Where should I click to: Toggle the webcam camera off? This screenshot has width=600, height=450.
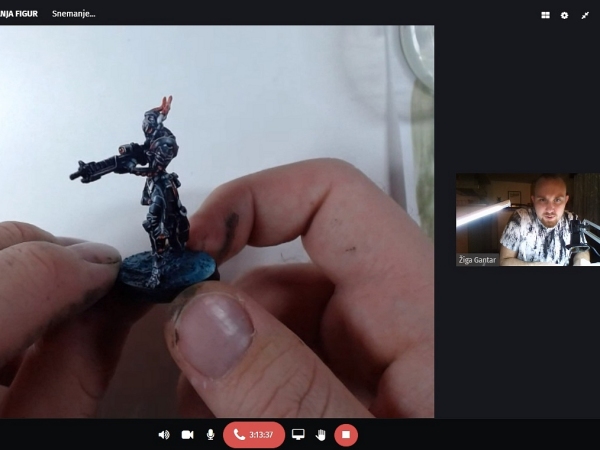187,434
